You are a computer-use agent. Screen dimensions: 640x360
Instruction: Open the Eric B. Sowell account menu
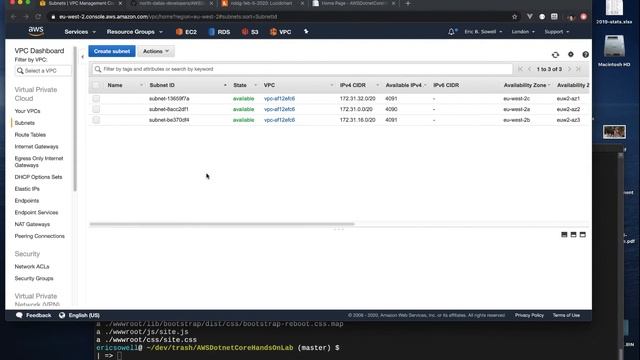click(483, 32)
